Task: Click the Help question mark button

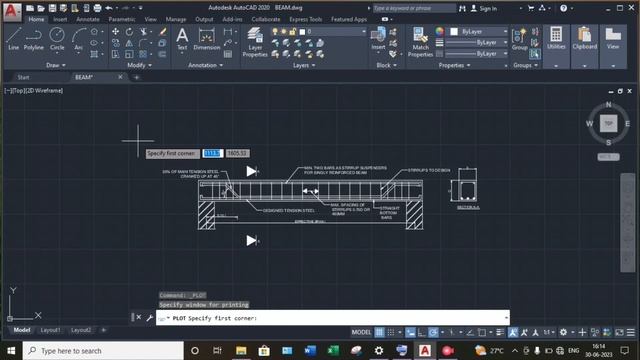Action: tap(563, 8)
